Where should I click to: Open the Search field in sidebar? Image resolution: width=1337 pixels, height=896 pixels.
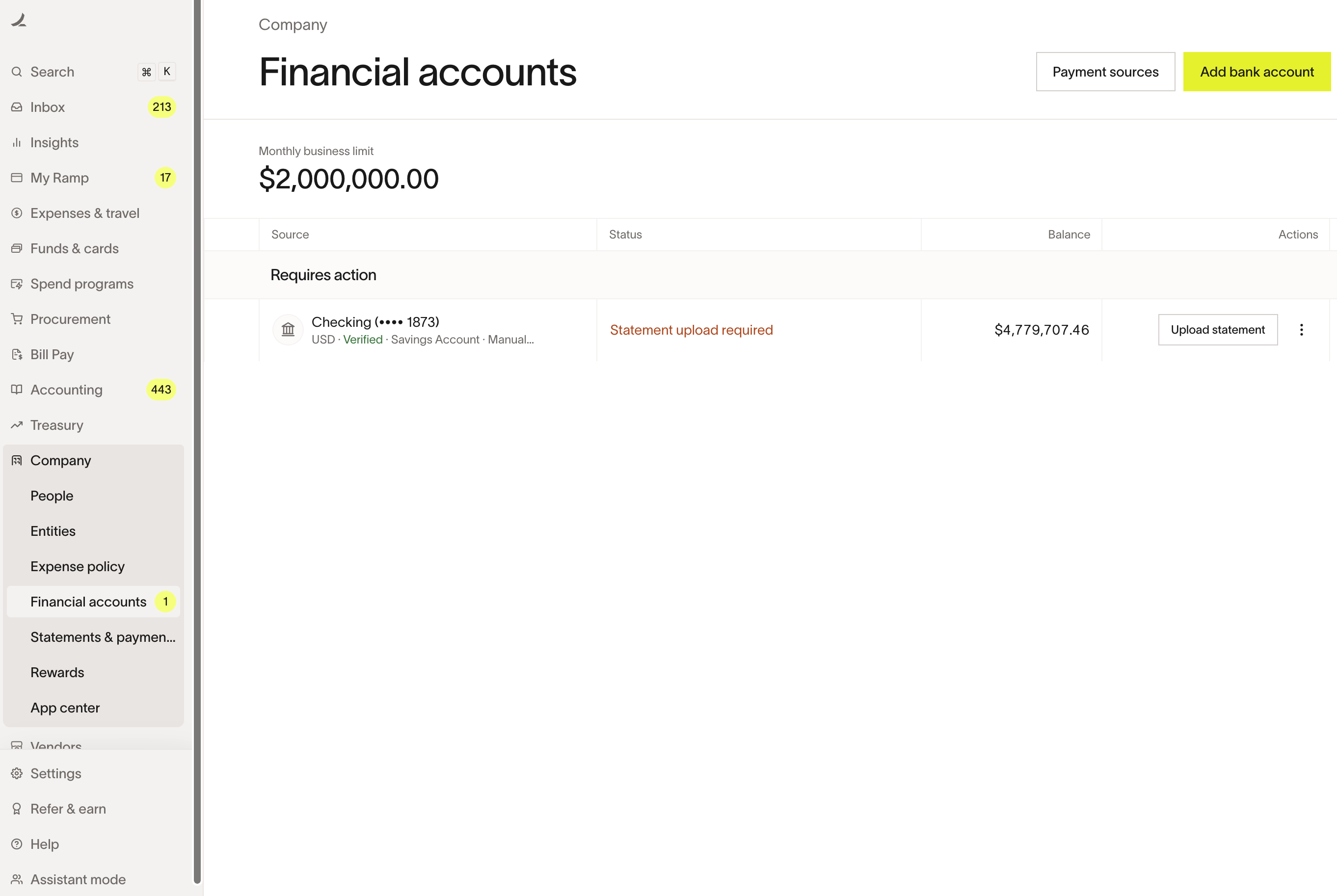pos(94,72)
